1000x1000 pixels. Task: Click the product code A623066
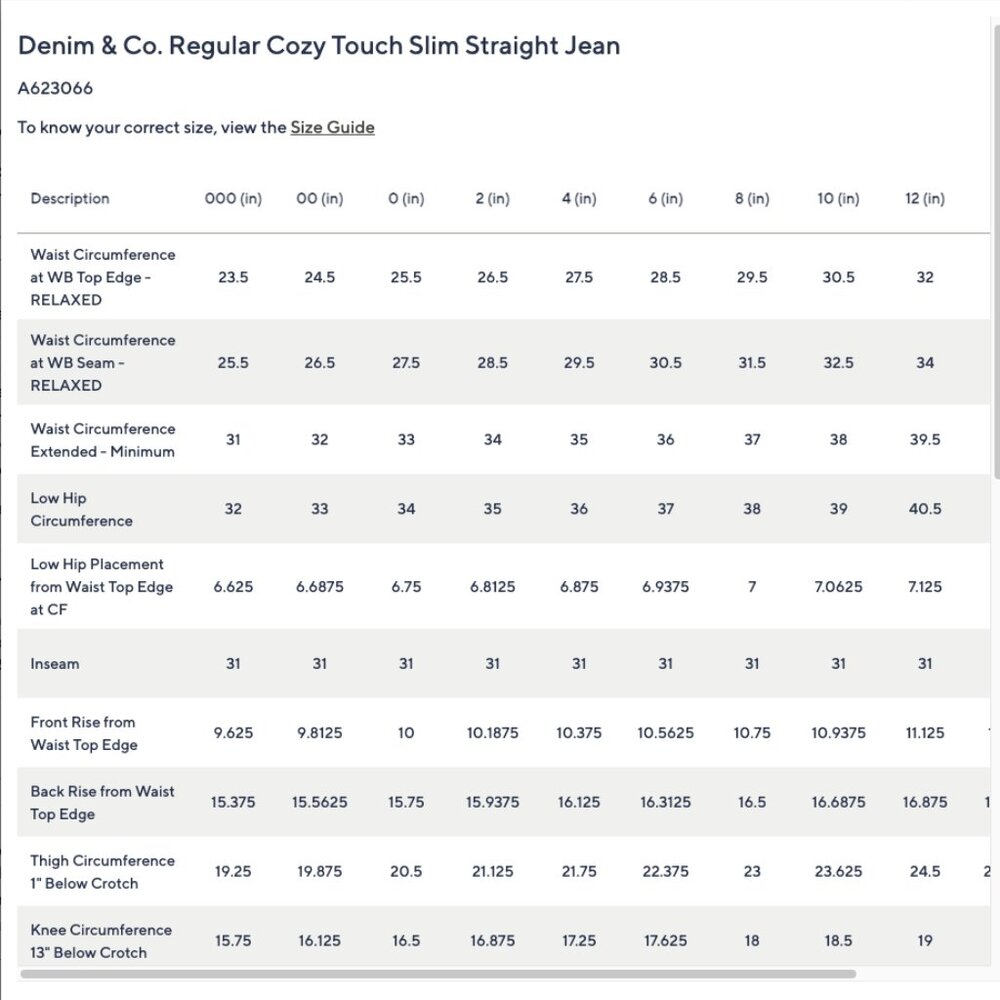tap(56, 88)
